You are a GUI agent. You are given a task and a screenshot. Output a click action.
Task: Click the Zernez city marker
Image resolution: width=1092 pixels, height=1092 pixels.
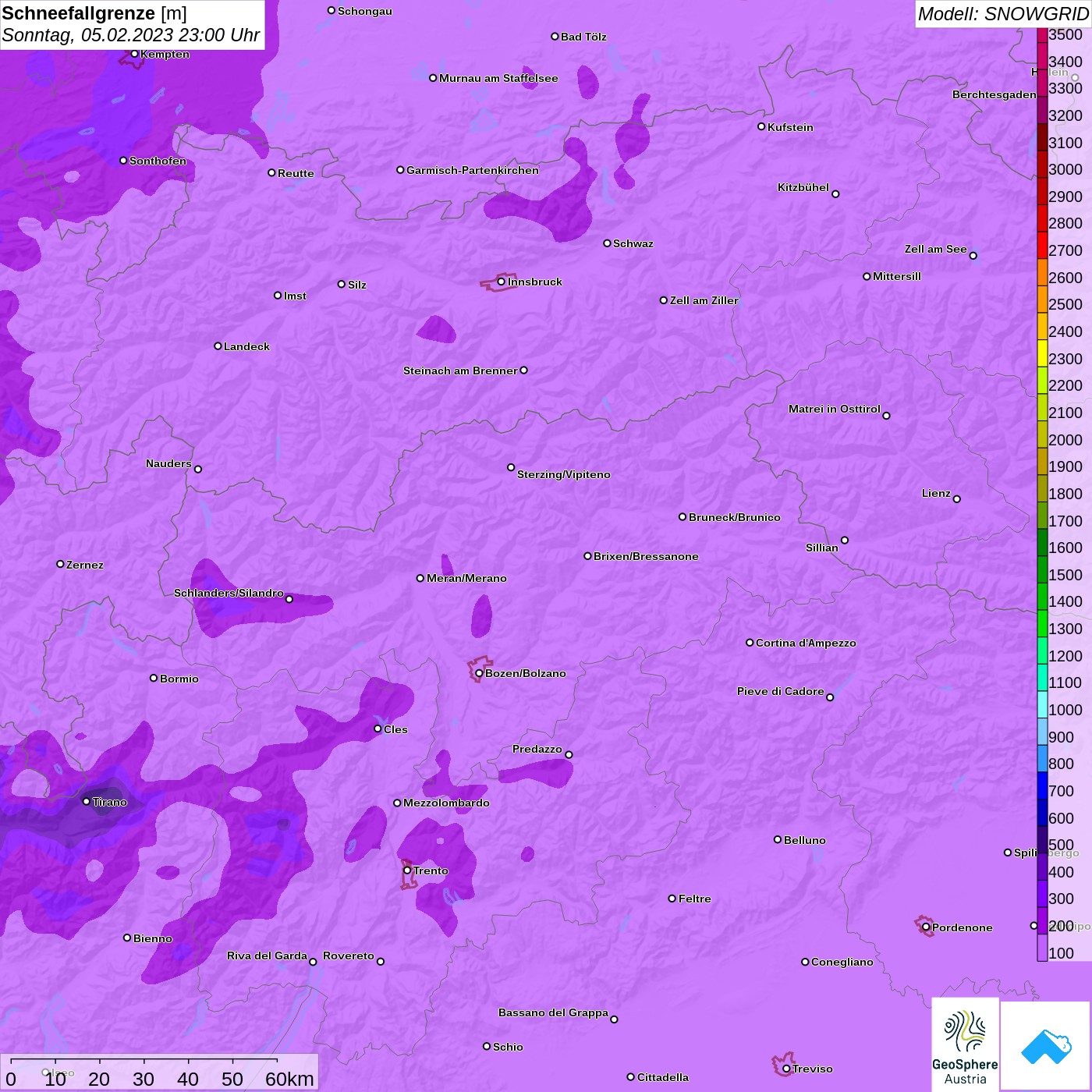pos(60,564)
